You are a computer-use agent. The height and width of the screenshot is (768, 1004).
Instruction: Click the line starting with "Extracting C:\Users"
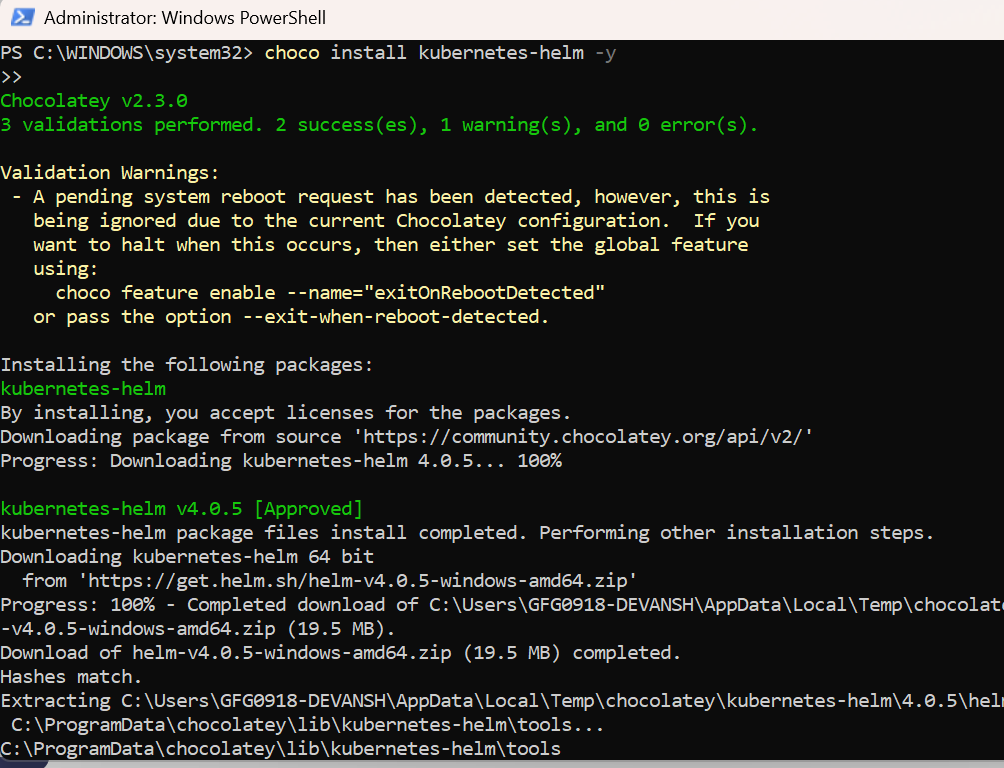tap(500, 701)
